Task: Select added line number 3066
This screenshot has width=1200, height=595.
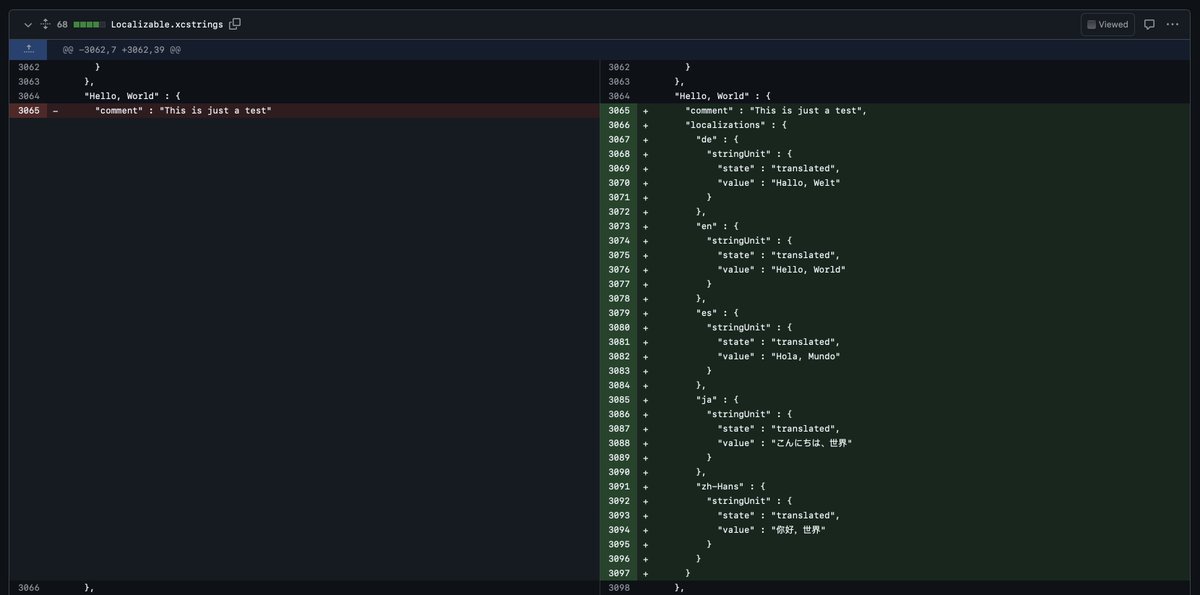Action: (618, 125)
